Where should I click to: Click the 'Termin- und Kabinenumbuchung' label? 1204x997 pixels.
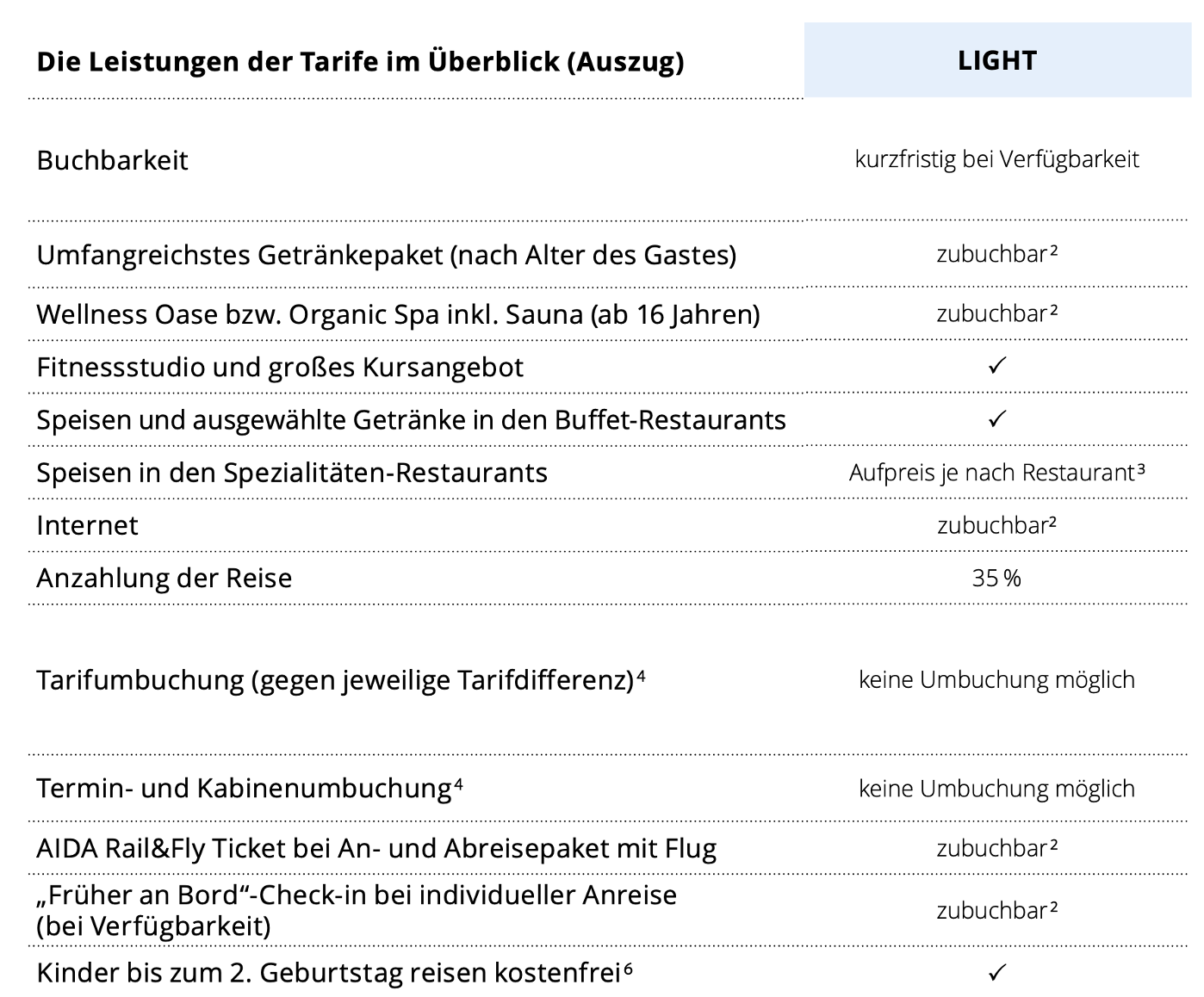coord(244,789)
